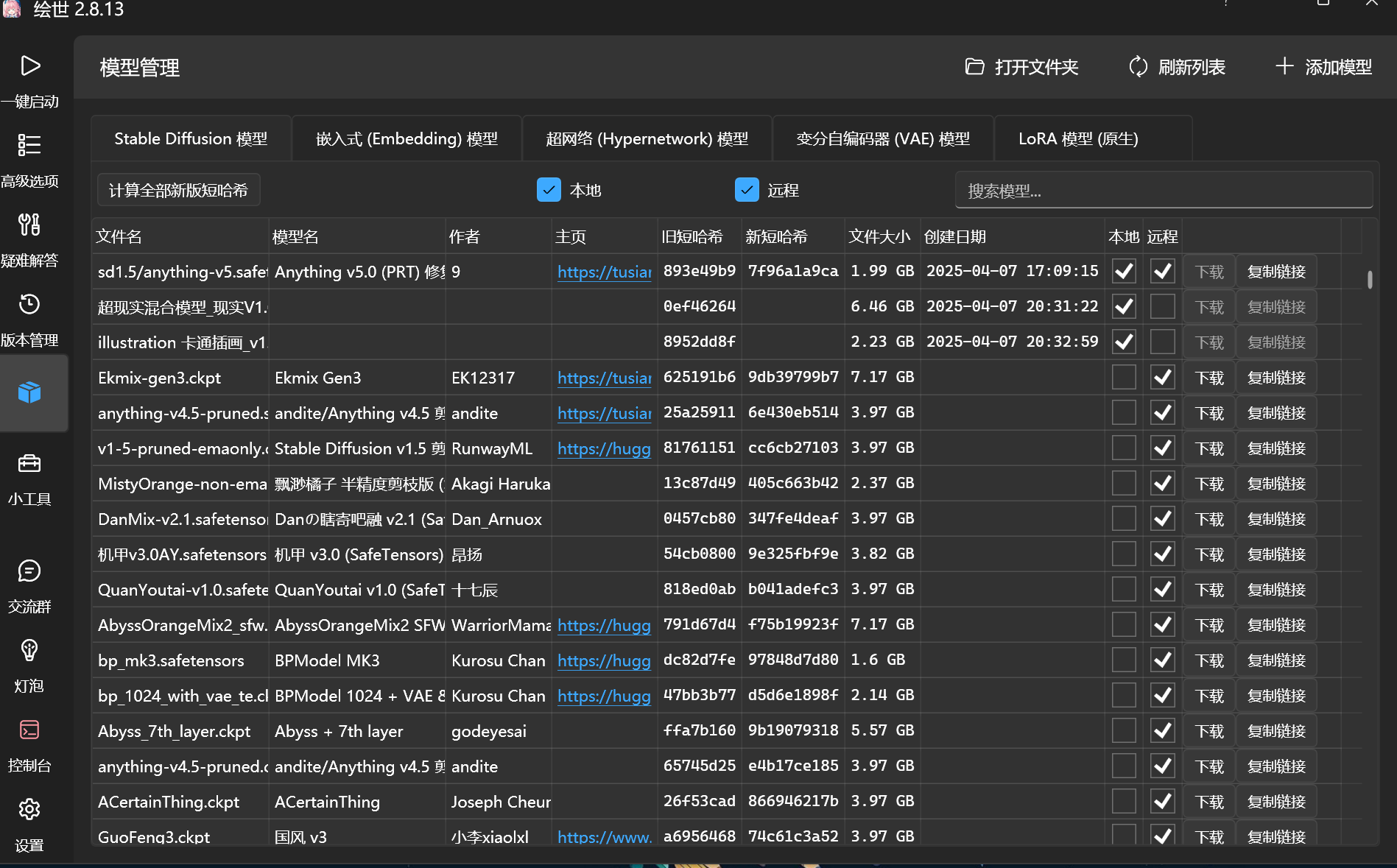
Task: Toggle 本地 checkbox for 超现实混合模型 row
Action: [1124, 306]
